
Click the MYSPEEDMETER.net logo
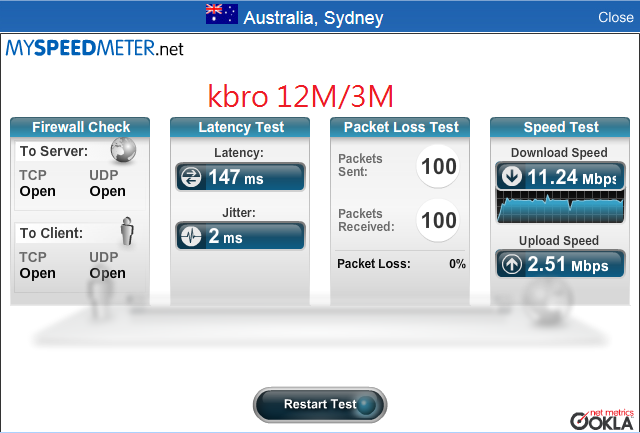94,48
